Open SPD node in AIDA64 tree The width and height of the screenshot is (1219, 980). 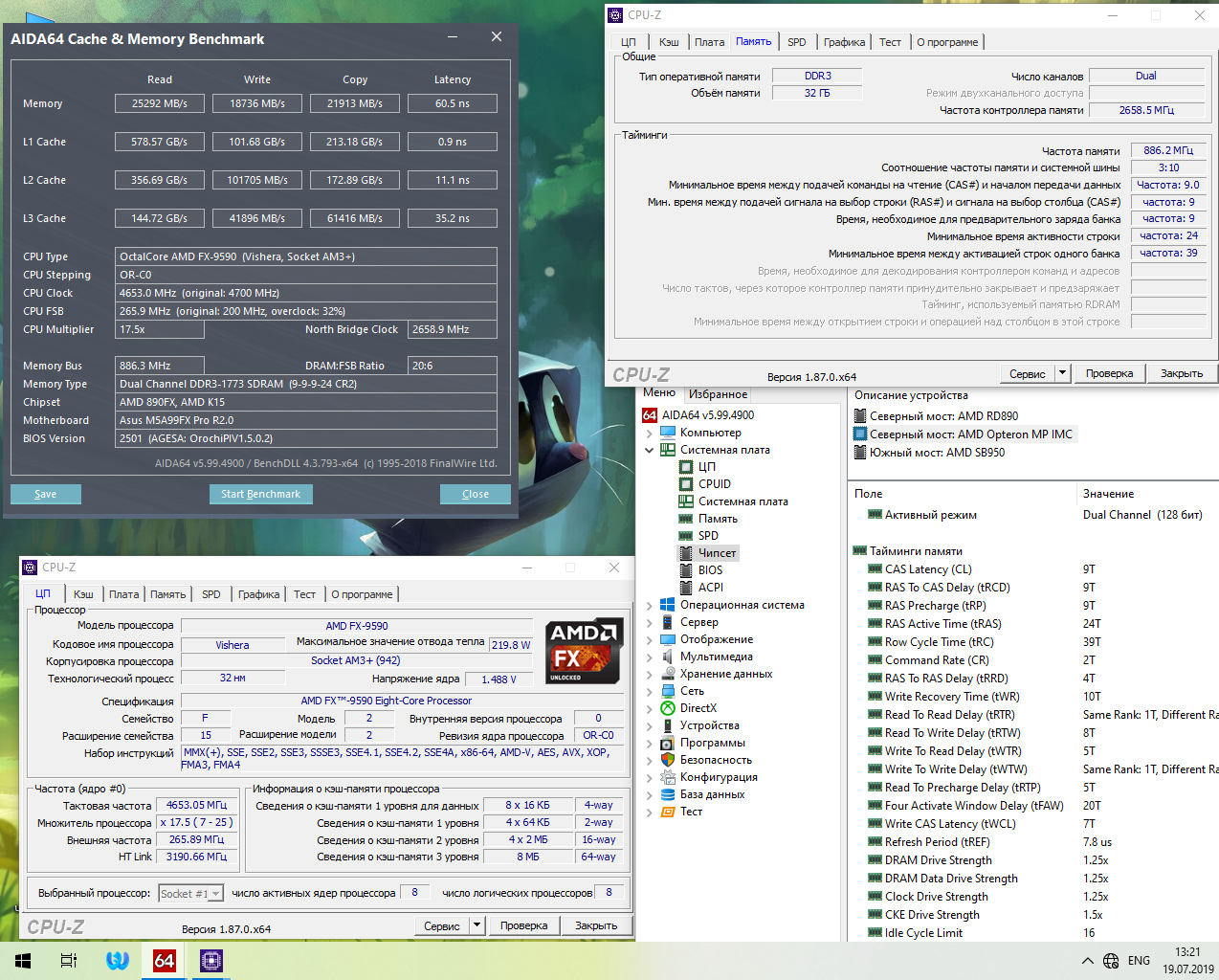pos(708,536)
